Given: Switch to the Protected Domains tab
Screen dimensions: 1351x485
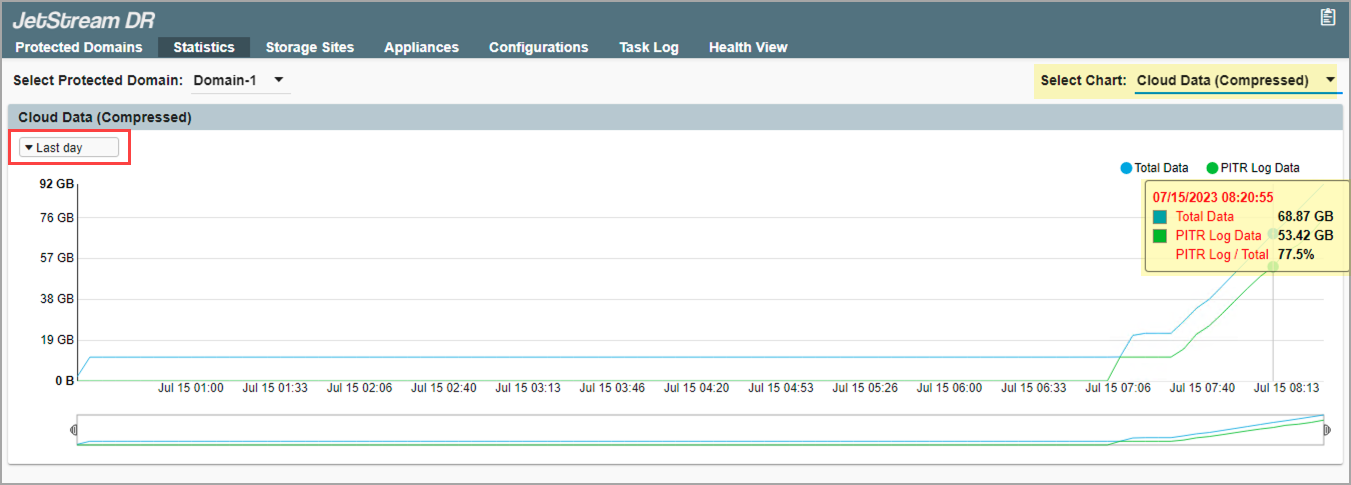Looking at the screenshot, I should click(x=79, y=47).
